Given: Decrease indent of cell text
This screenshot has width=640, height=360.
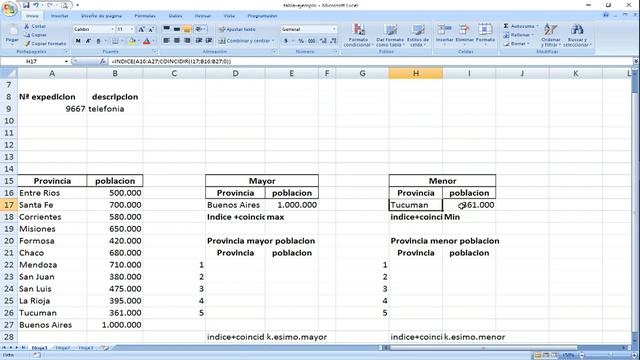Looking at the screenshot, I should point(199,41).
